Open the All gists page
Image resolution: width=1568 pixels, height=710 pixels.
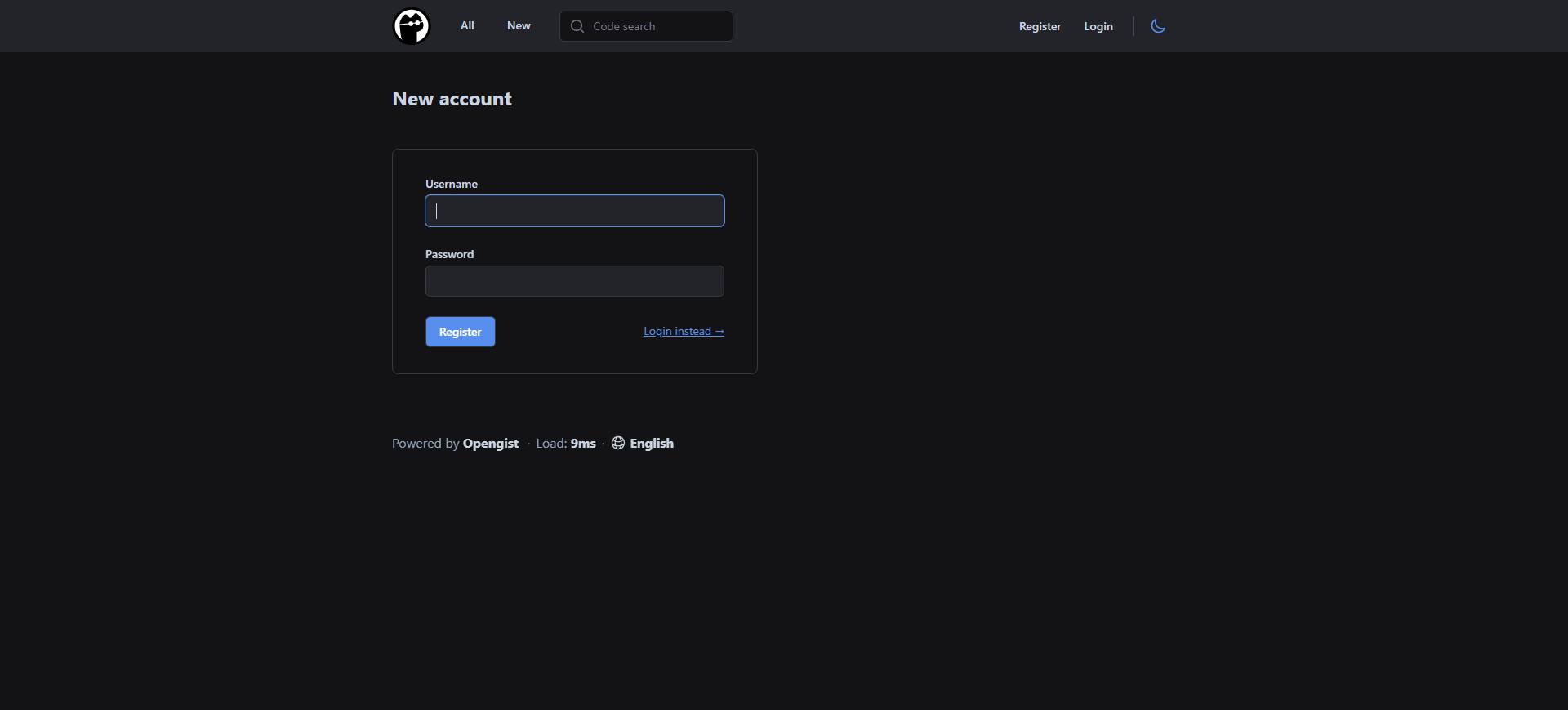[x=467, y=26]
